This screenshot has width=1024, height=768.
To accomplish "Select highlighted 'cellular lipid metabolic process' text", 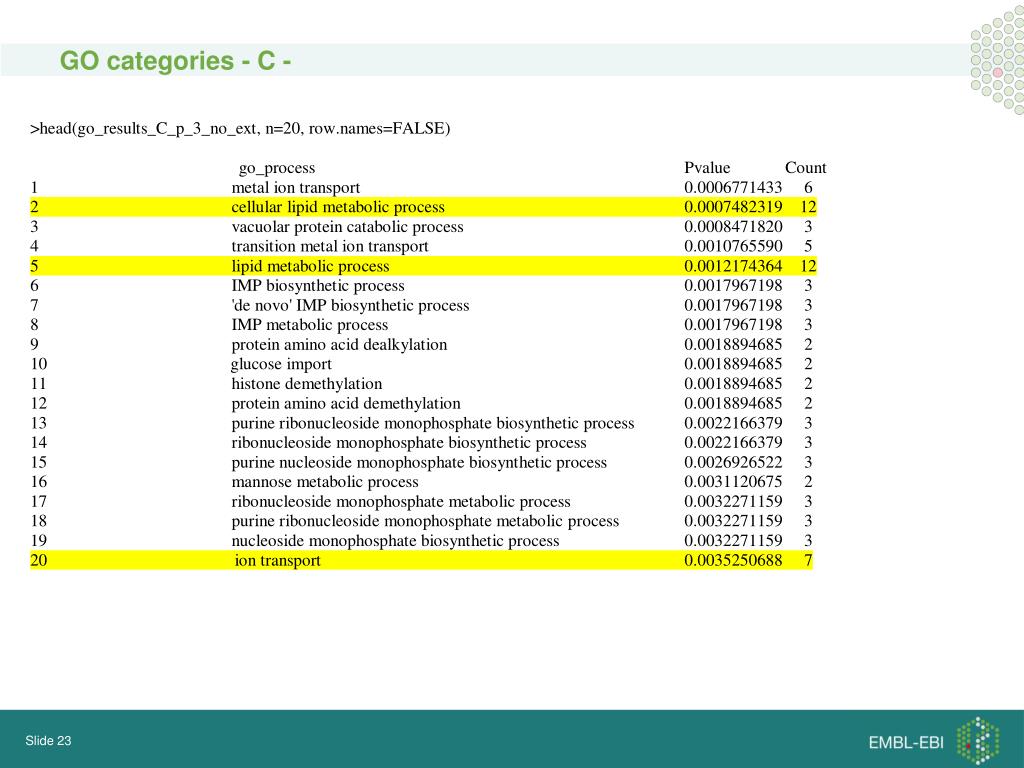I will tap(338, 207).
